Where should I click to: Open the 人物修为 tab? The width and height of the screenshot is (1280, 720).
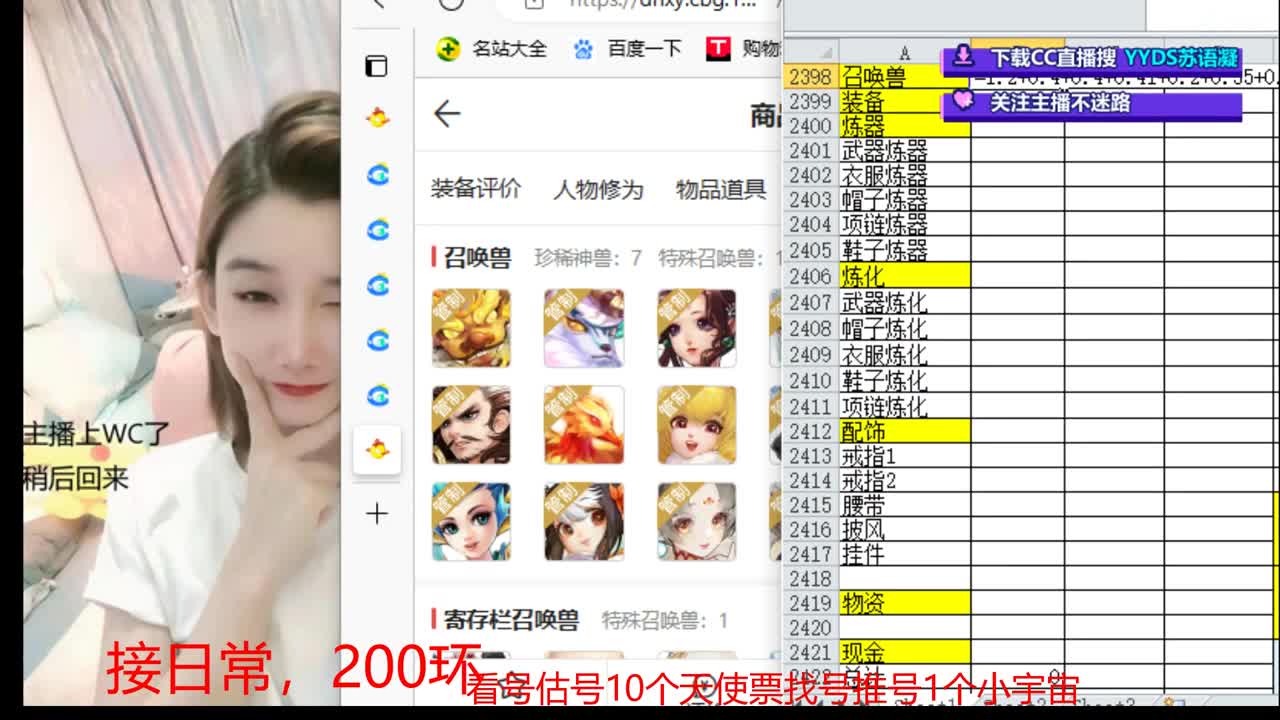[601, 190]
